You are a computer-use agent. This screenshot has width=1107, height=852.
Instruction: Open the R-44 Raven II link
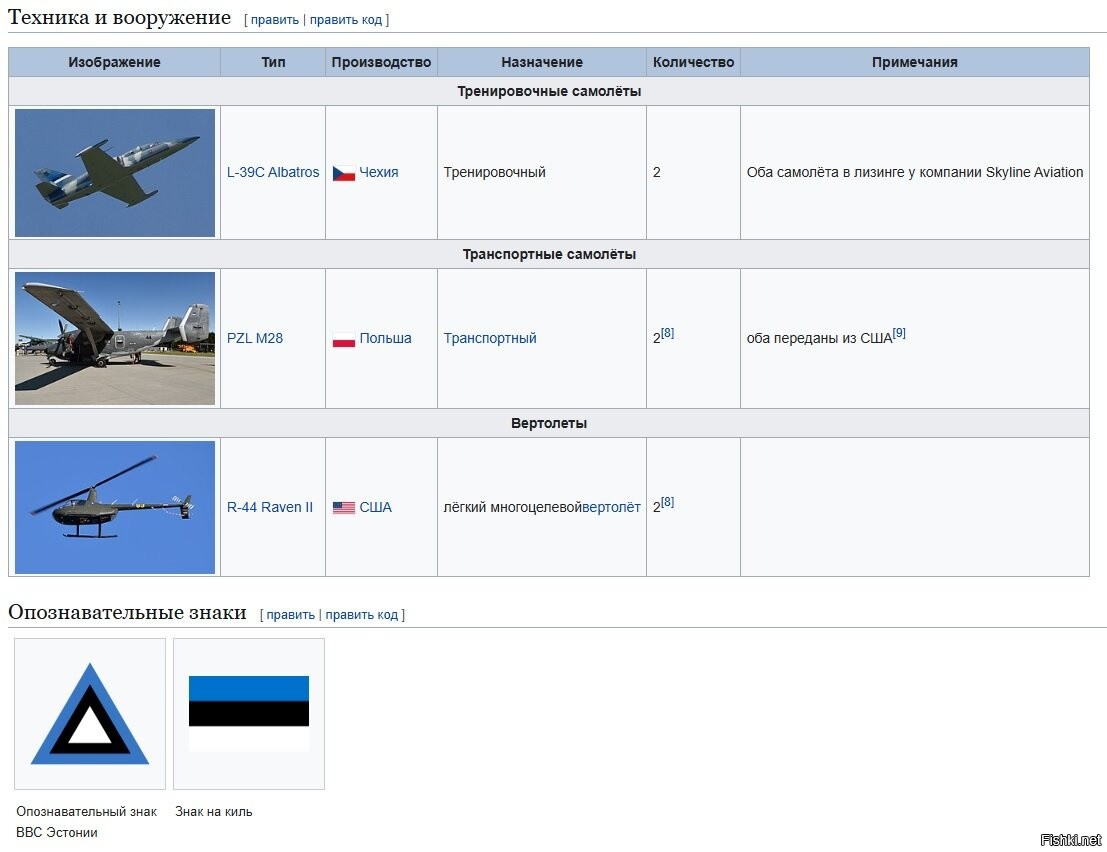pyautogui.click(x=270, y=507)
